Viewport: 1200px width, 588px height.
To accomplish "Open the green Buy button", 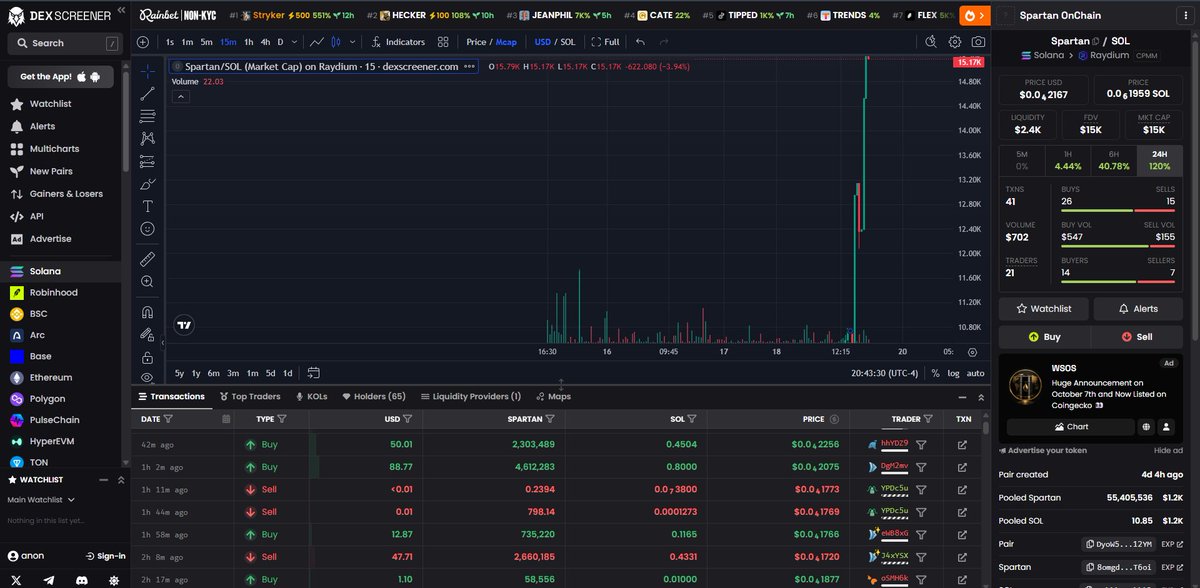I will click(1044, 337).
